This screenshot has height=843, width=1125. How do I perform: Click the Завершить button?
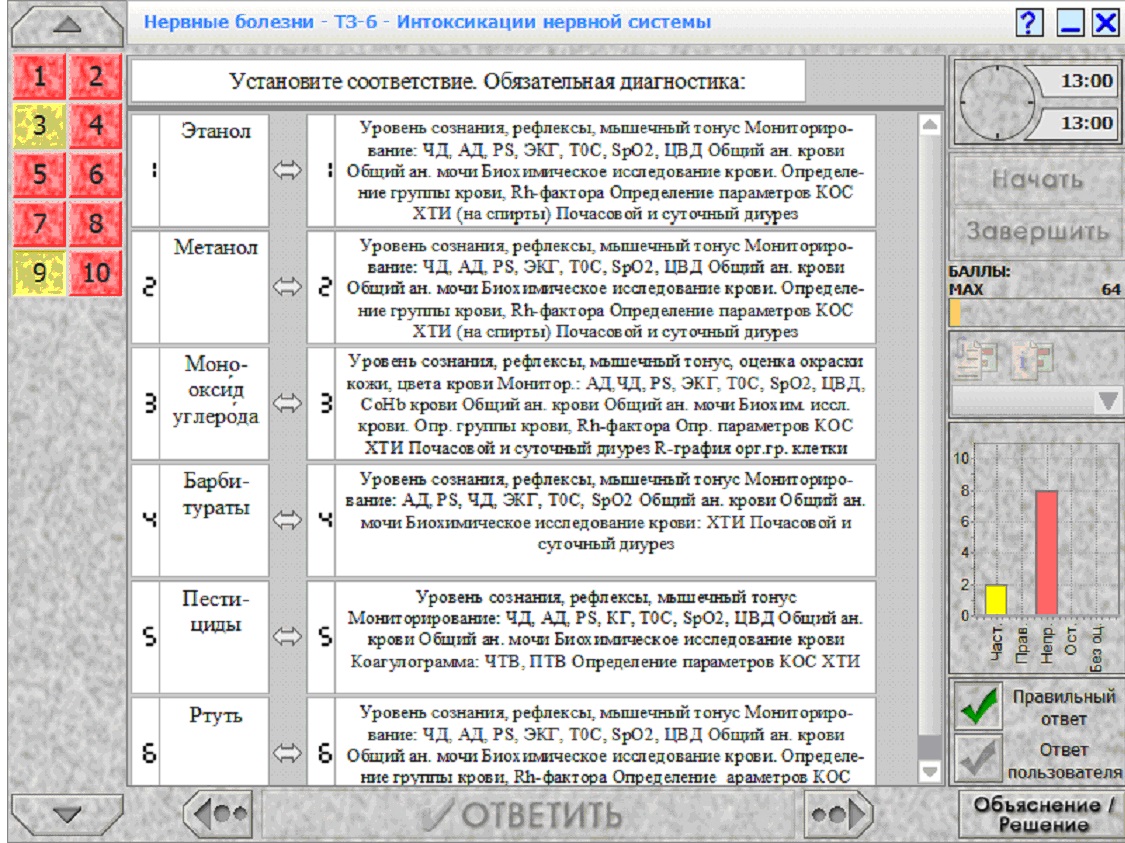pyautogui.click(x=1037, y=231)
